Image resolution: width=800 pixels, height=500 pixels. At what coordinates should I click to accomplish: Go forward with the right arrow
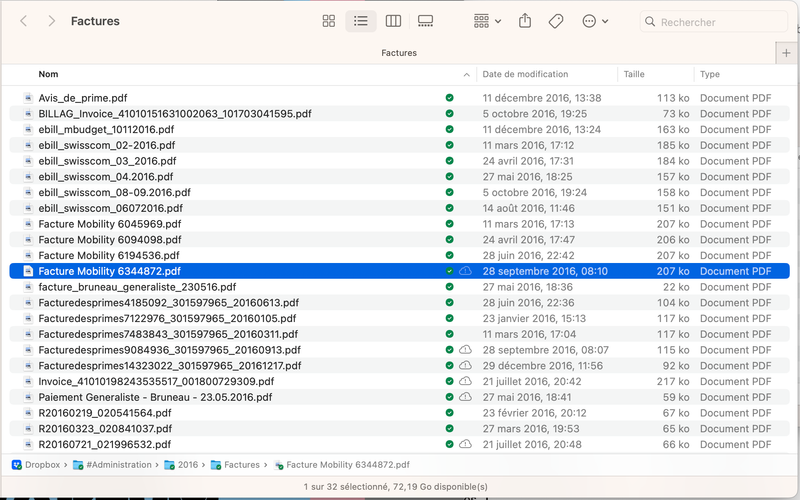(51, 21)
